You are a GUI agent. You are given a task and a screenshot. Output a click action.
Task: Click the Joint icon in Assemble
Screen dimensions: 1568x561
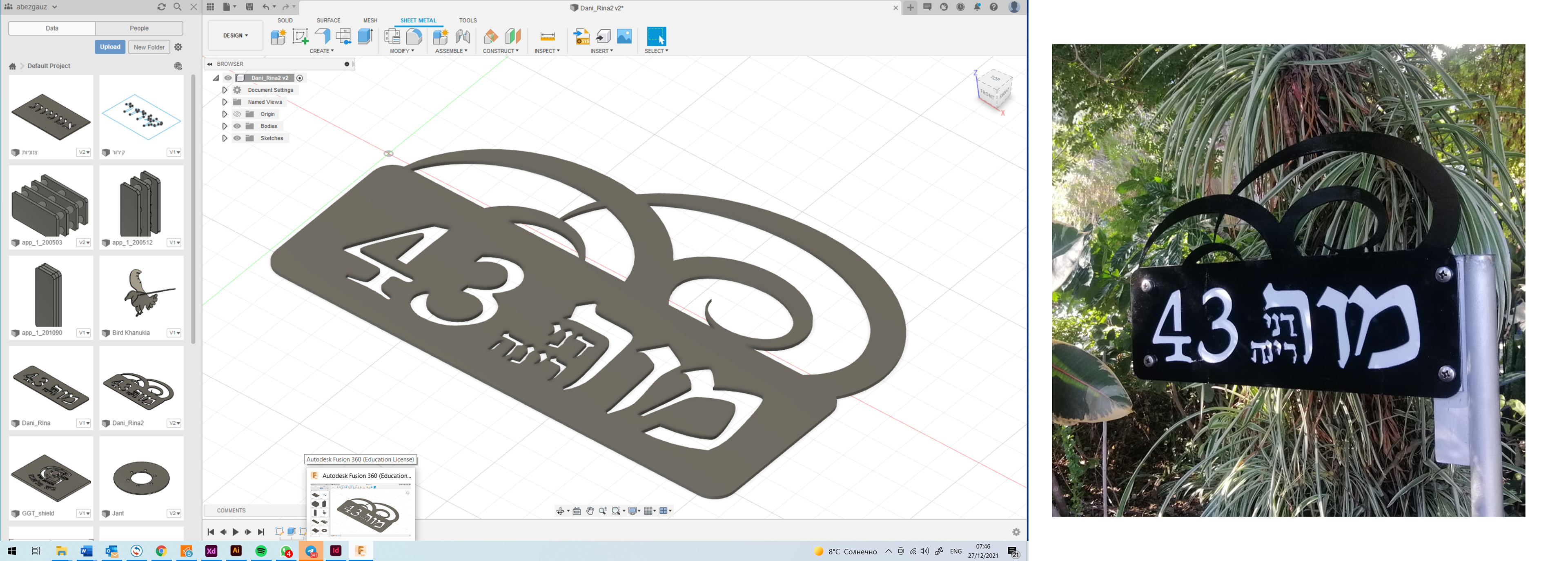pos(463,36)
